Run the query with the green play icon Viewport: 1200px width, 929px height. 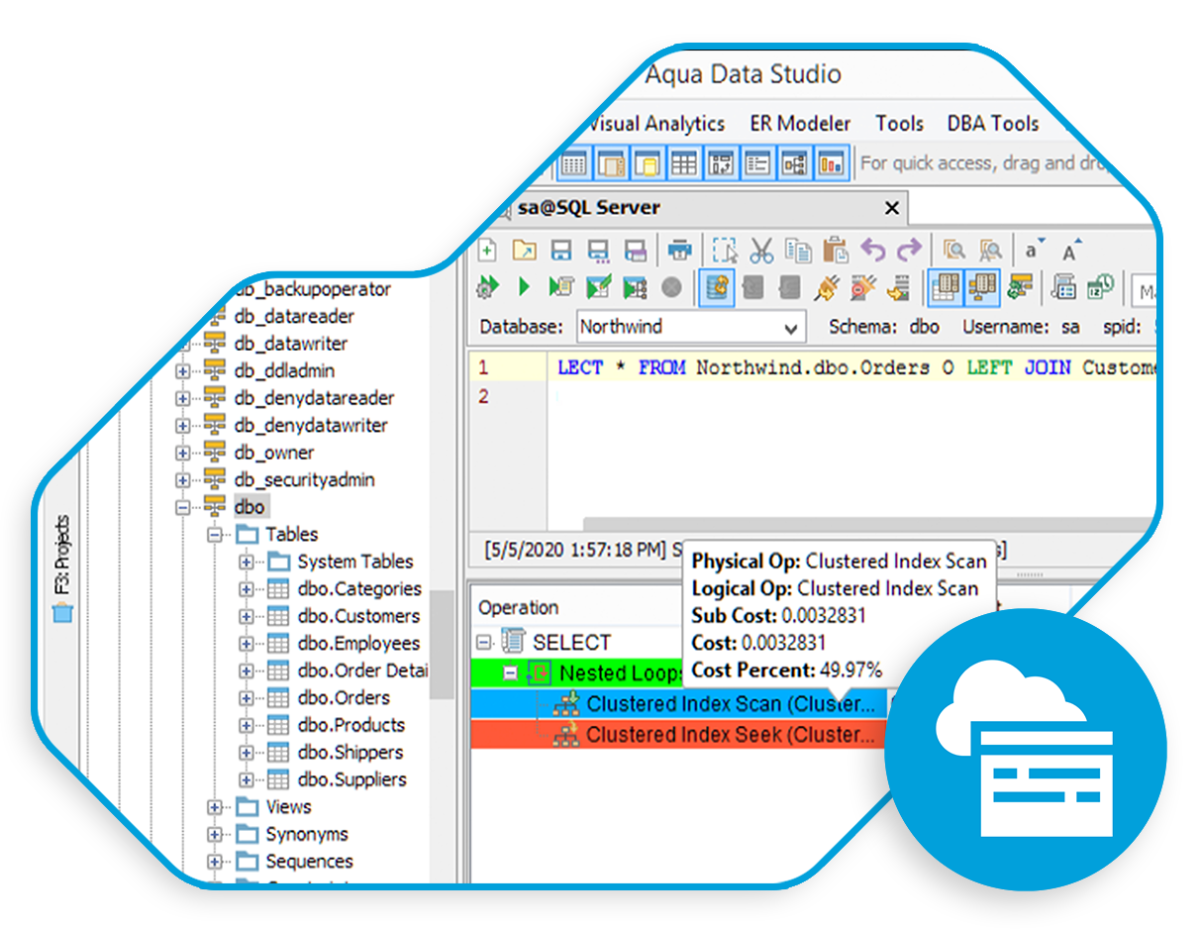(x=524, y=287)
